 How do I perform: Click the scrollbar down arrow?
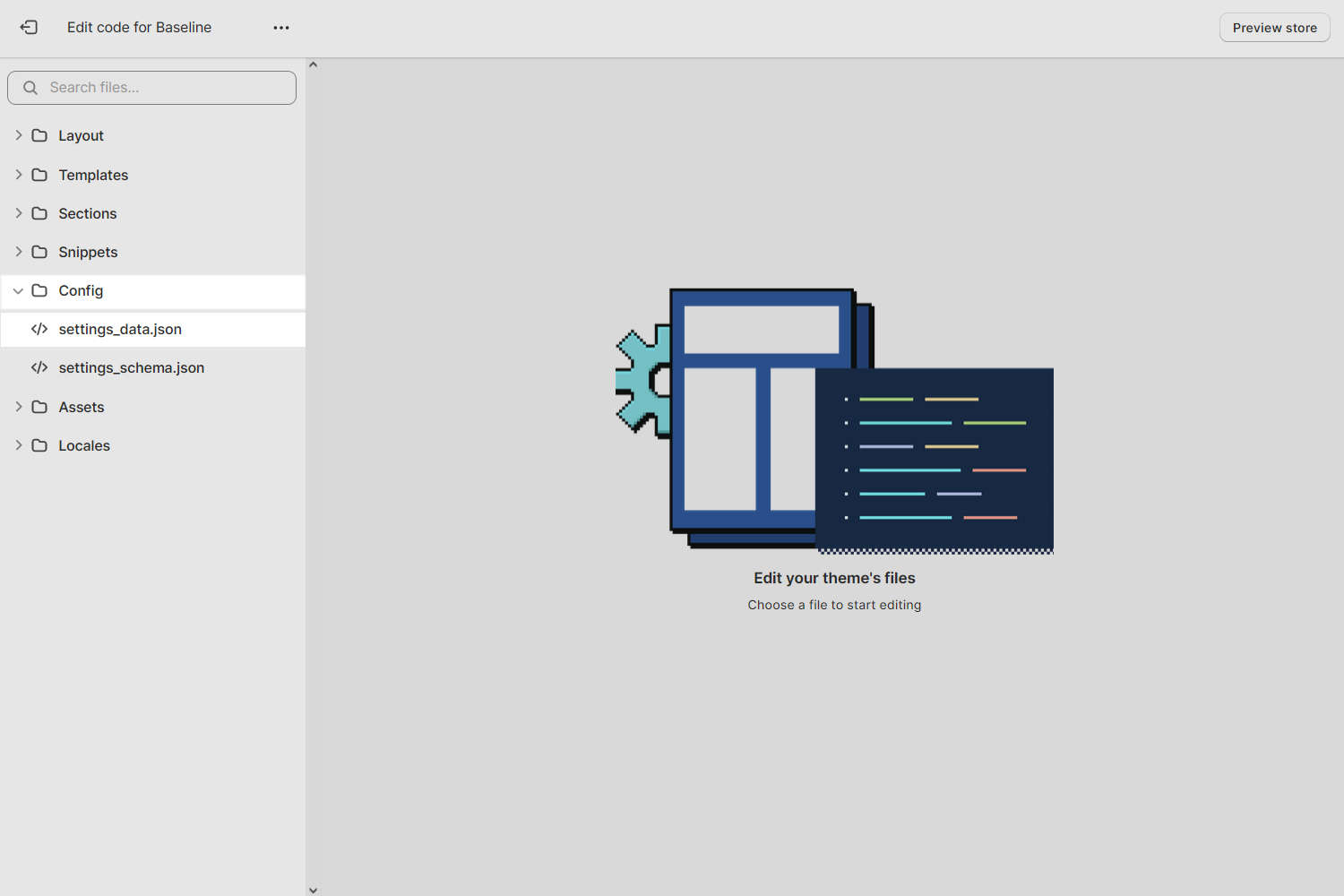(313, 890)
